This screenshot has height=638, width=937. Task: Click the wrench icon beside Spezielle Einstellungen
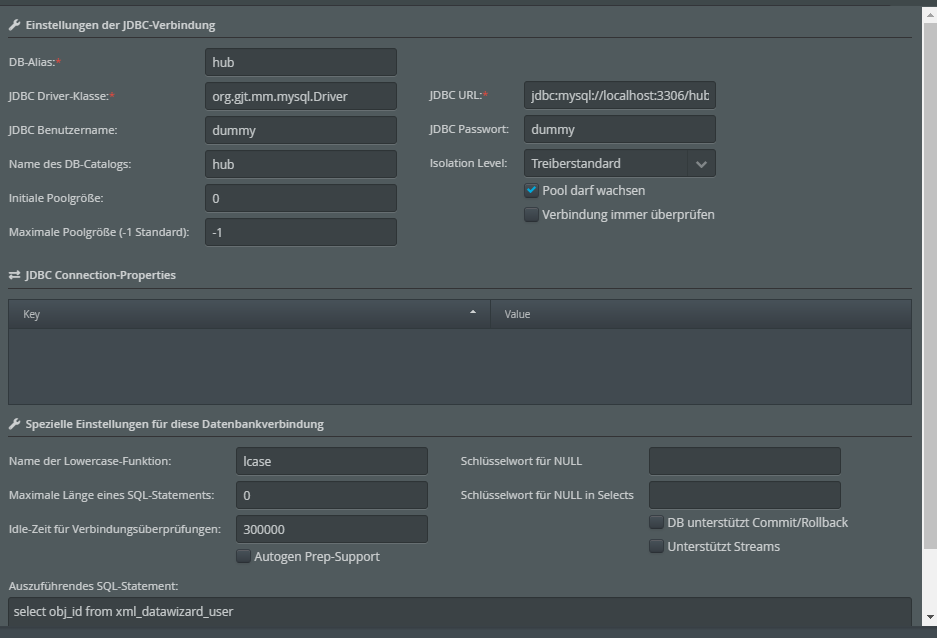pyautogui.click(x=14, y=424)
